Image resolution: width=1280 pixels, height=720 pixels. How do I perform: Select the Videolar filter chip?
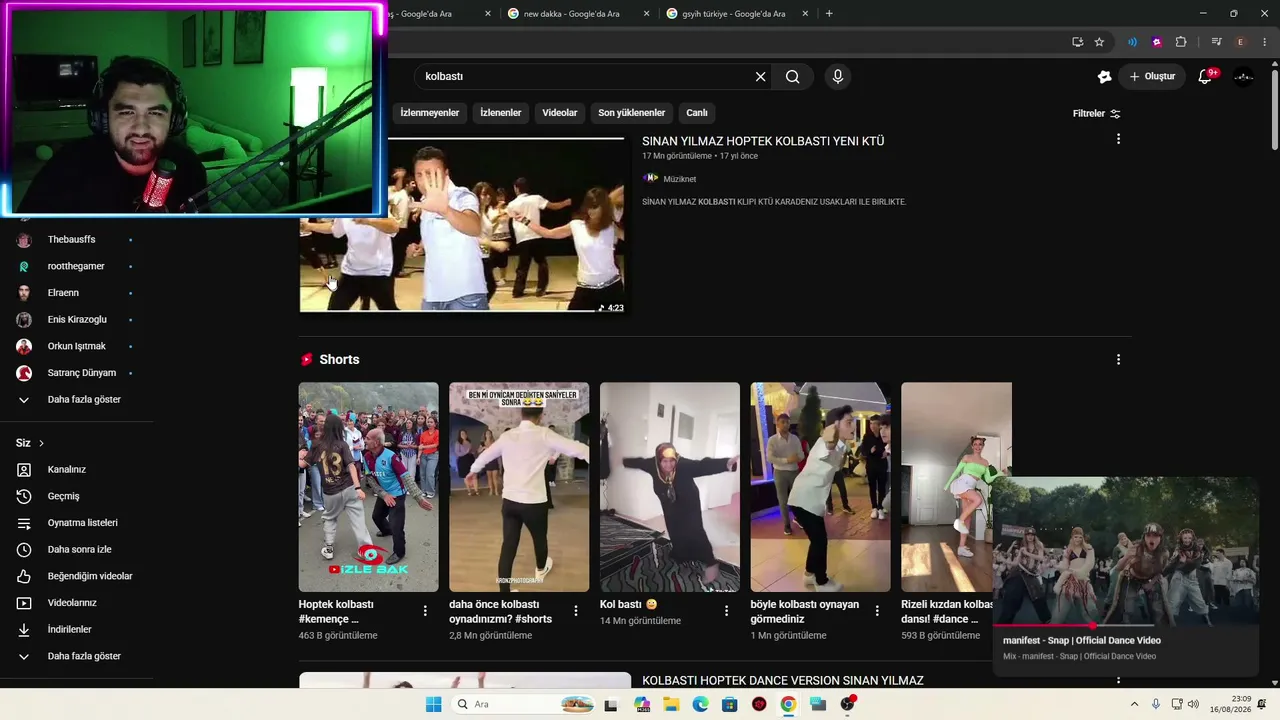(x=560, y=113)
